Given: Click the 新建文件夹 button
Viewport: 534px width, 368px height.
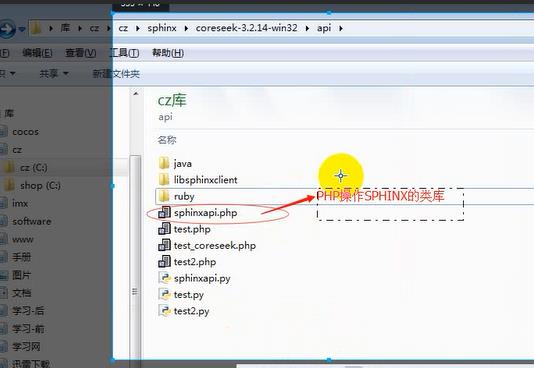Looking at the screenshot, I should [x=116, y=74].
